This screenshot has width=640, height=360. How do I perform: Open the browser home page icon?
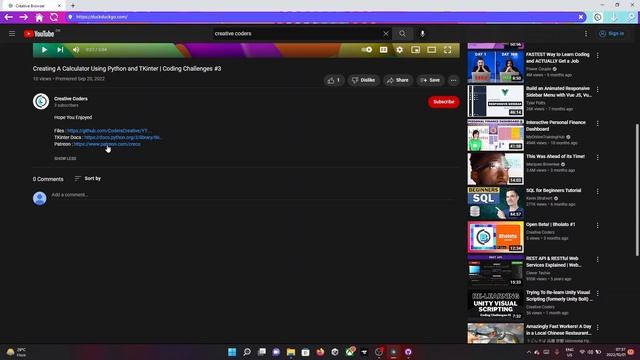pos(39,17)
